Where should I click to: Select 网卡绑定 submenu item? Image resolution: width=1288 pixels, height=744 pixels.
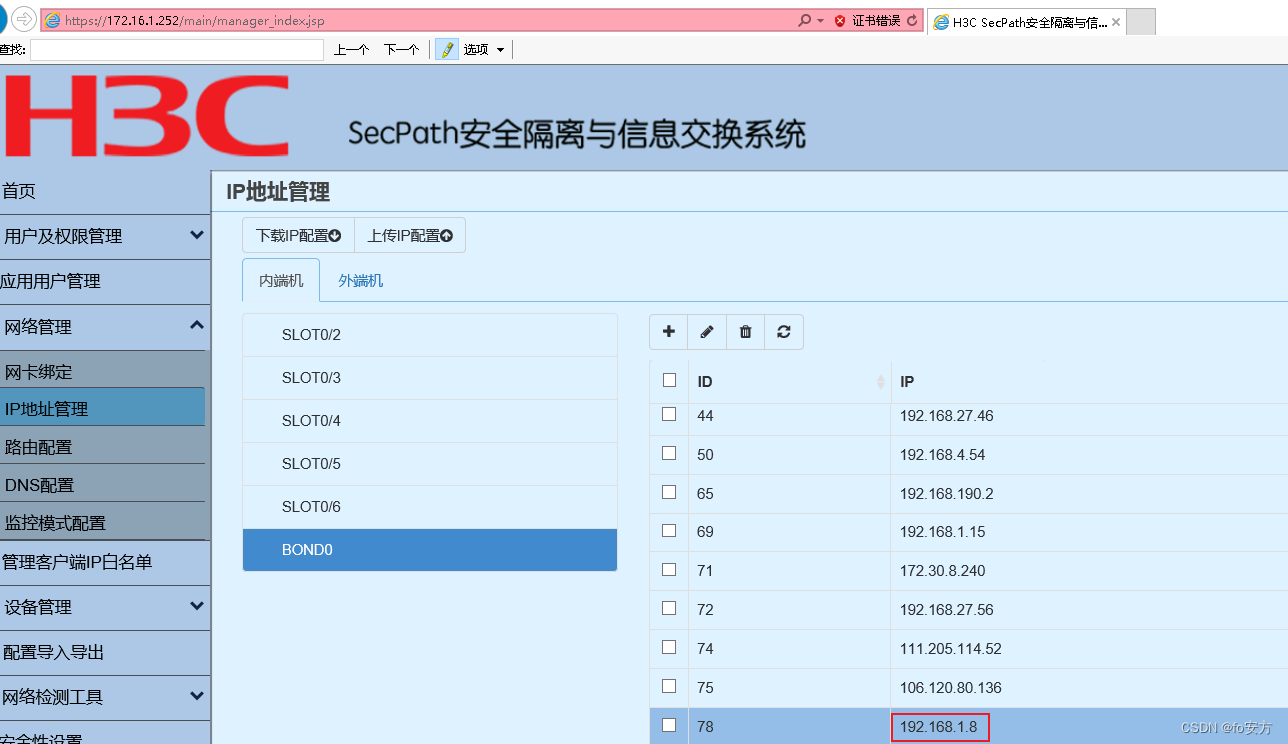[x=102, y=372]
